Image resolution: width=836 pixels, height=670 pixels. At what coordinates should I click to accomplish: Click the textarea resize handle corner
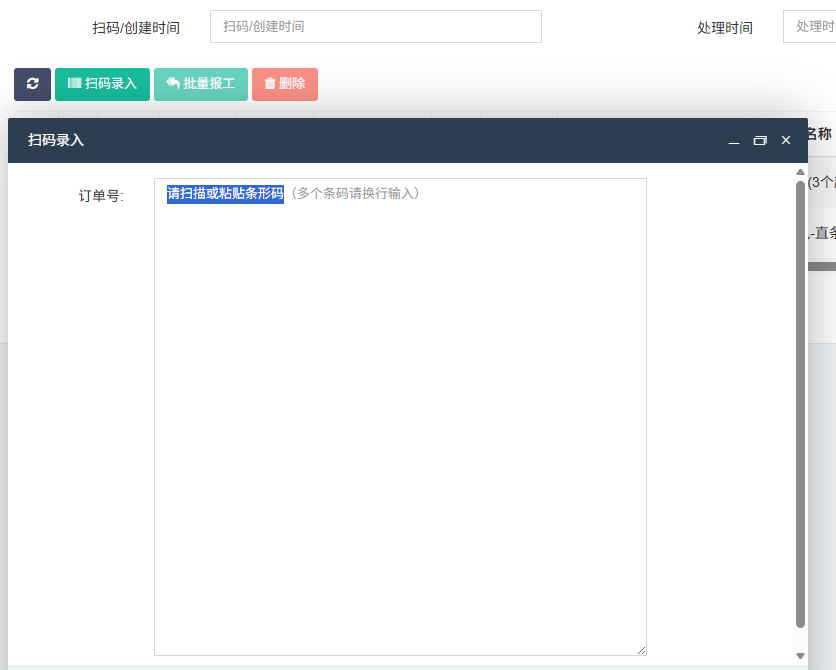point(641,650)
